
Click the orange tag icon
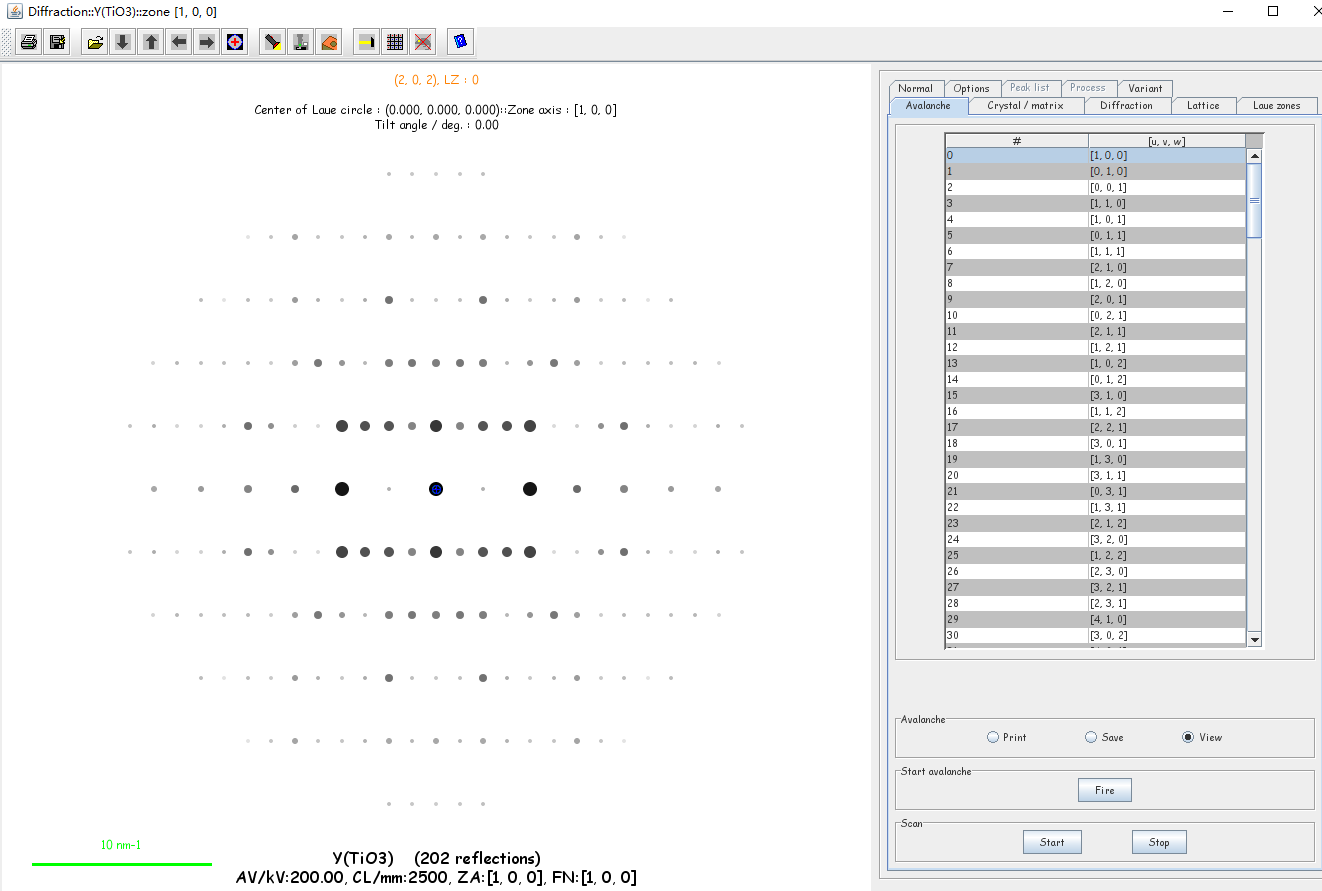click(329, 42)
